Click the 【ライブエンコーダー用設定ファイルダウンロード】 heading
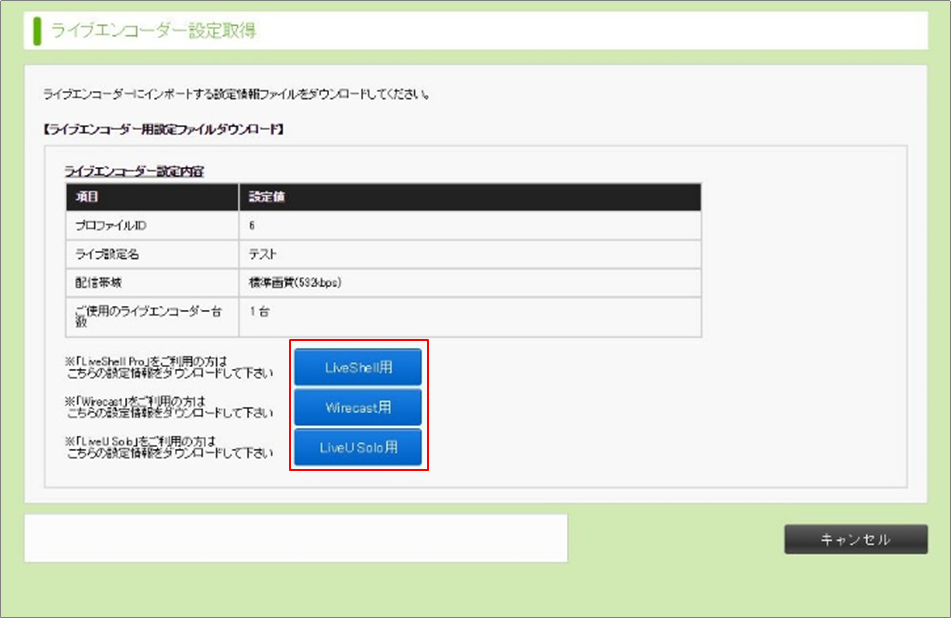The height and width of the screenshot is (618, 951). [x=164, y=129]
